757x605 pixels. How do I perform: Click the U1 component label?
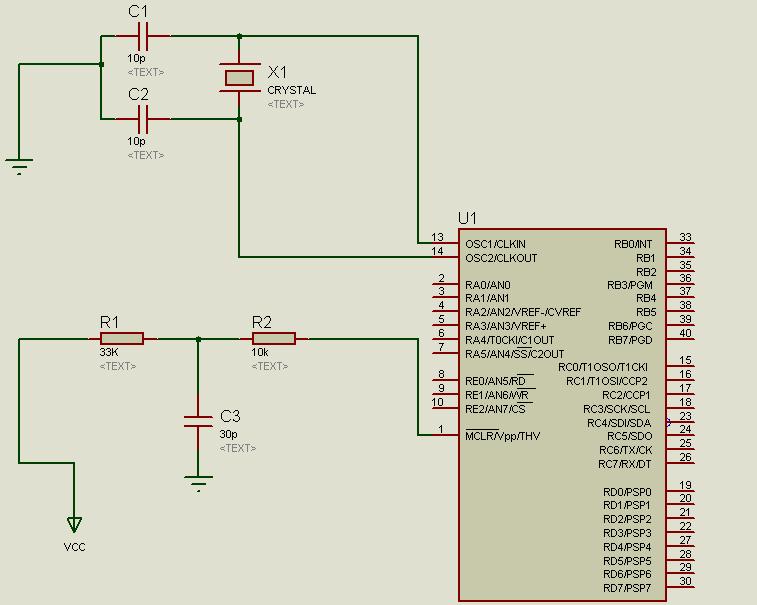pyautogui.click(x=467, y=219)
